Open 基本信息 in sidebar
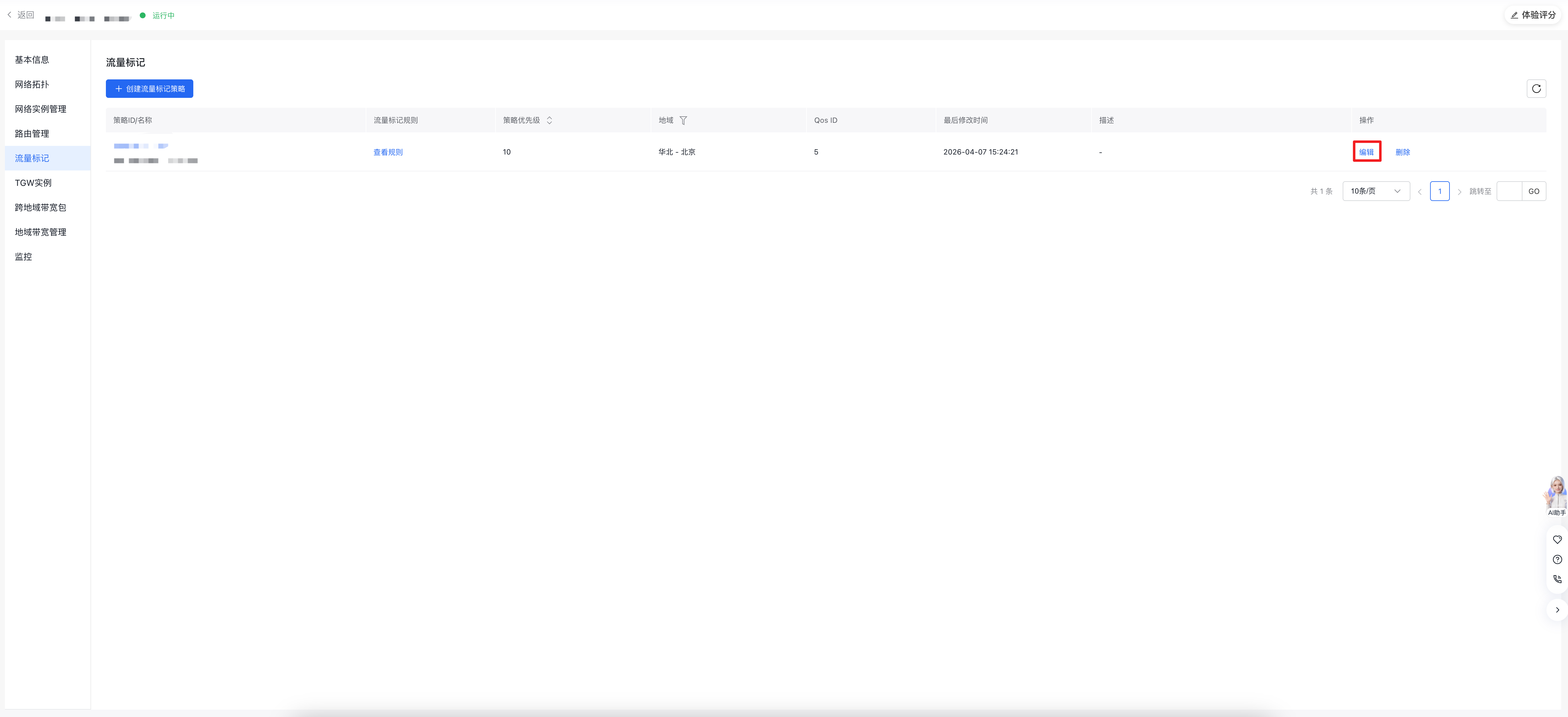The width and height of the screenshot is (1568, 717). (x=47, y=60)
